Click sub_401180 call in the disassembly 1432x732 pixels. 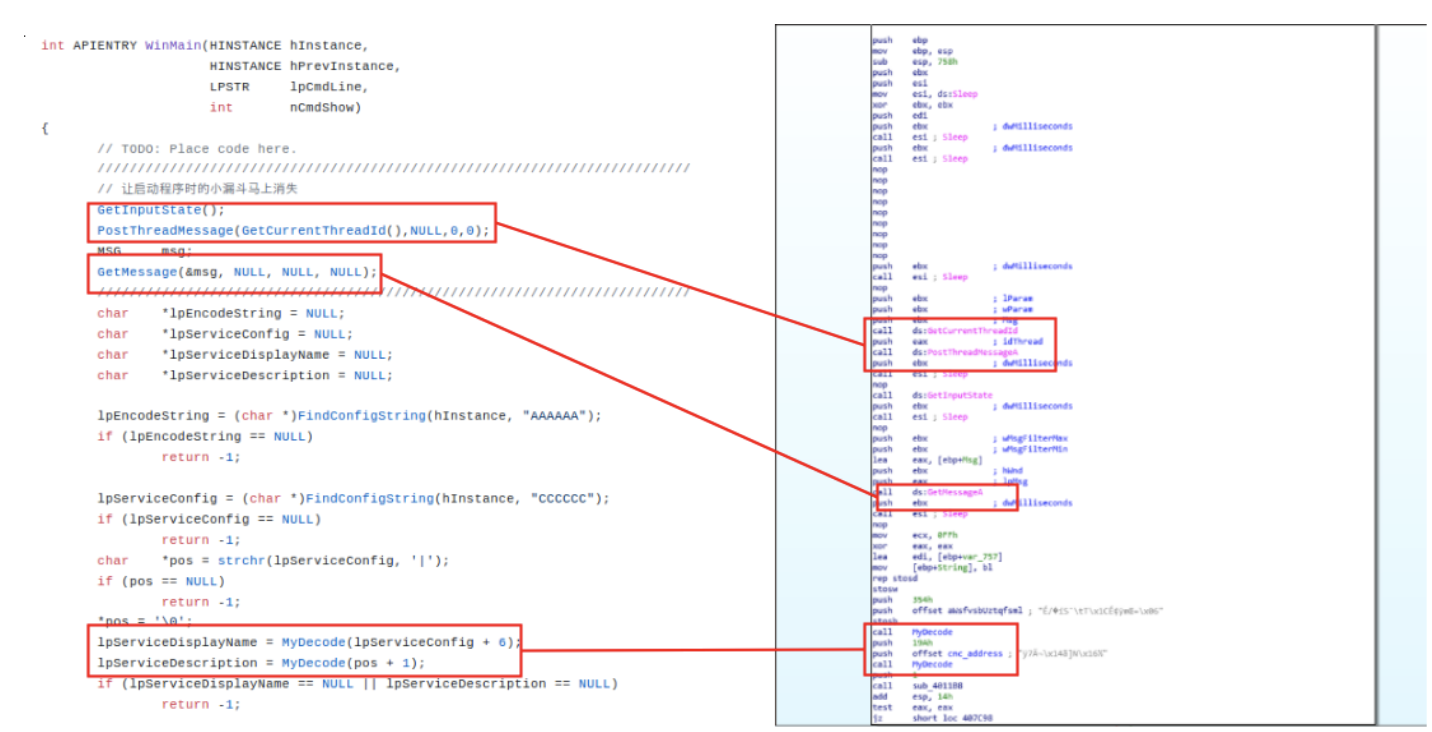tap(932, 686)
